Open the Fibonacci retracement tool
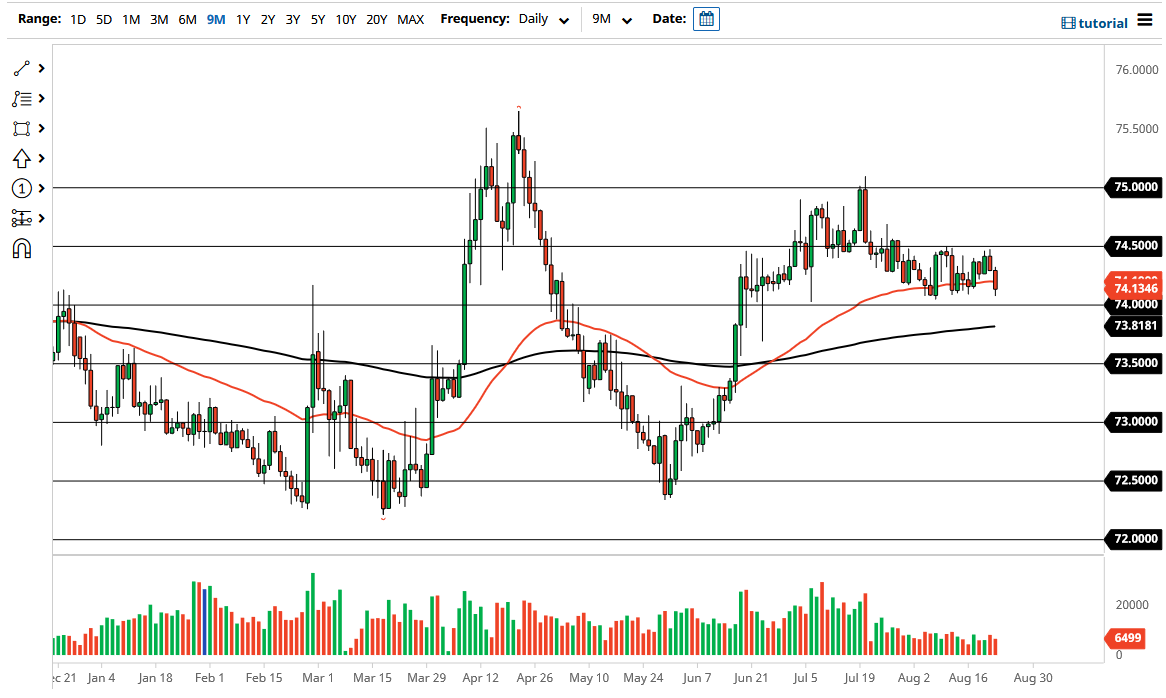 pos(20,98)
